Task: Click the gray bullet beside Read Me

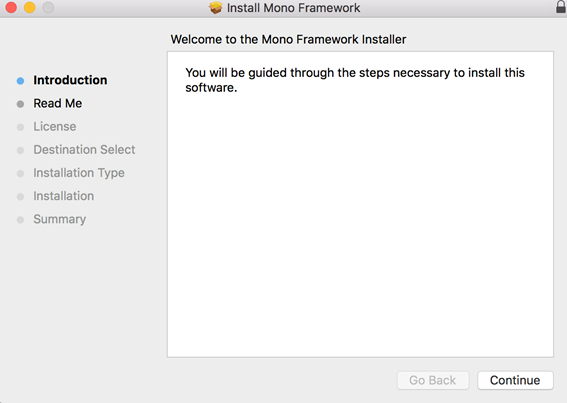Action: pyautogui.click(x=21, y=104)
